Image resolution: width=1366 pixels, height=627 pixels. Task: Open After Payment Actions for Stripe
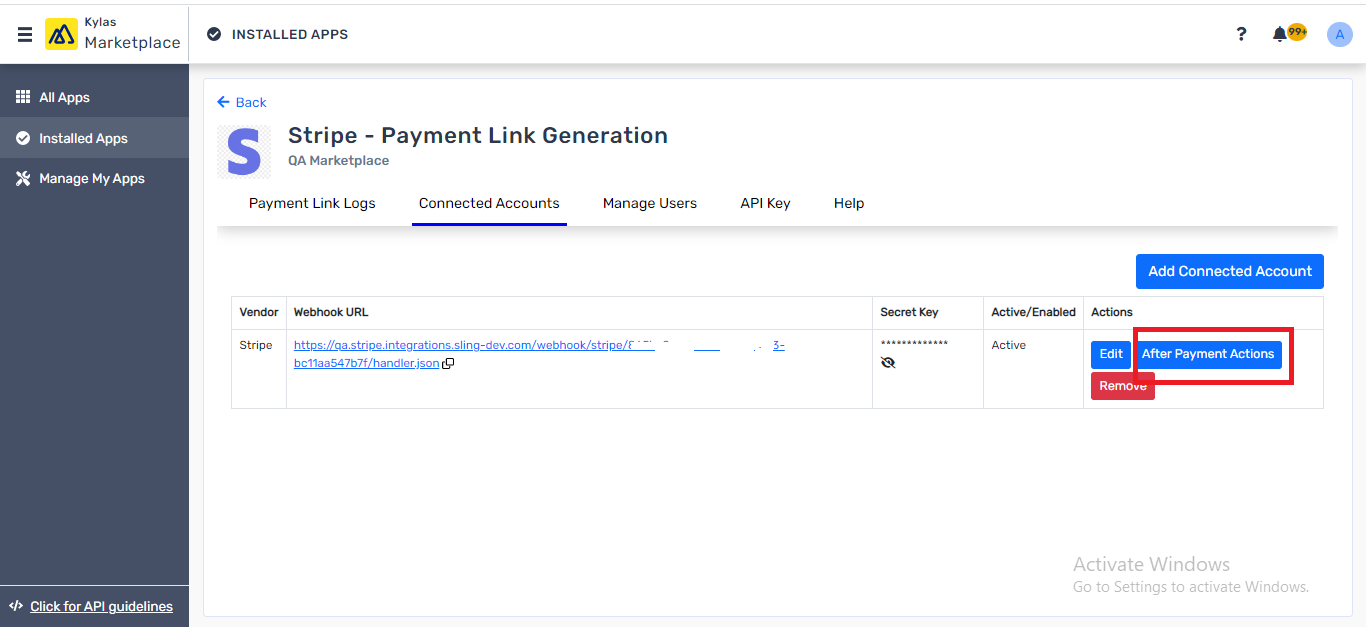click(1208, 354)
